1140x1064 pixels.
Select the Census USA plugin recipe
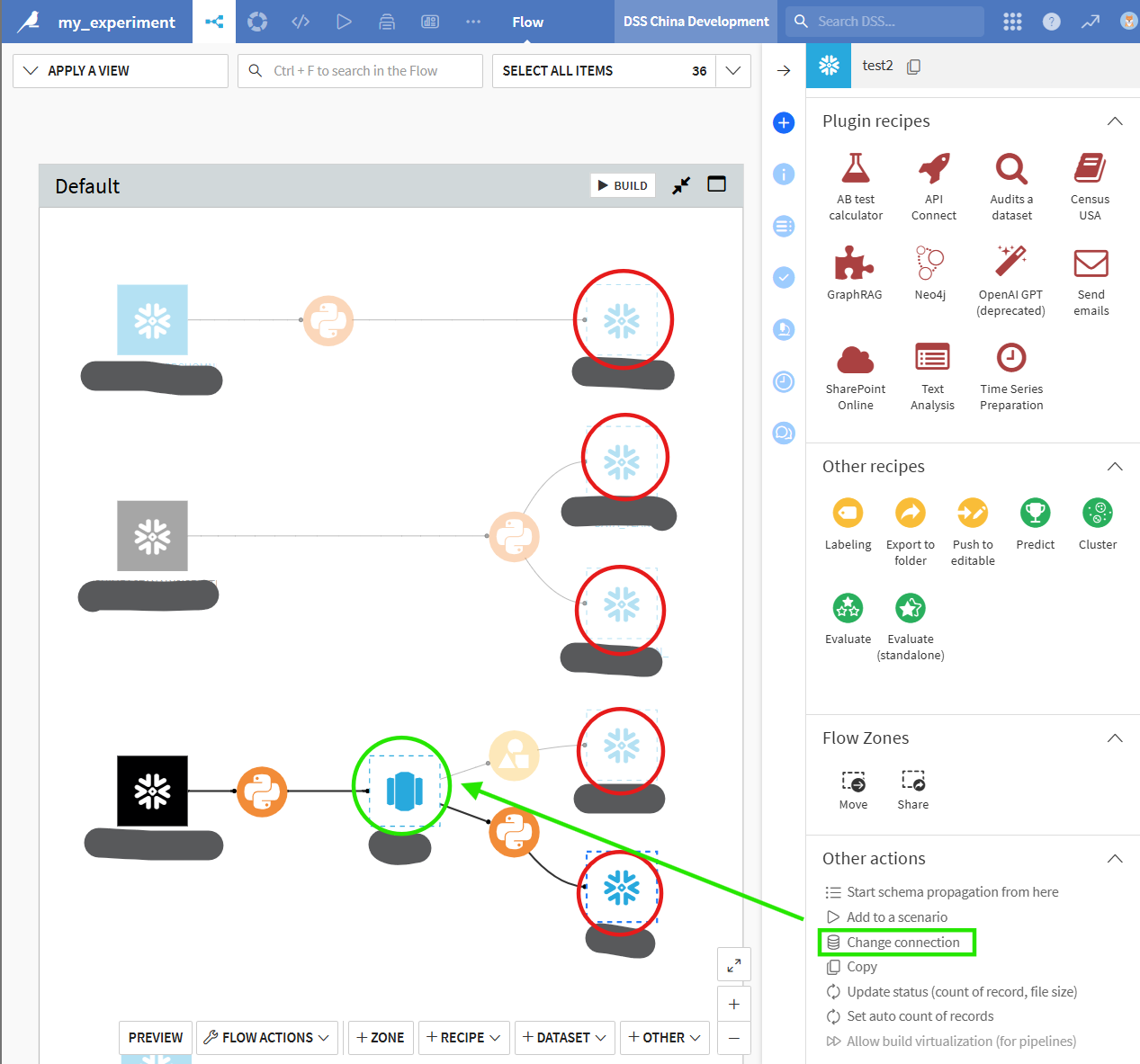point(1090,187)
